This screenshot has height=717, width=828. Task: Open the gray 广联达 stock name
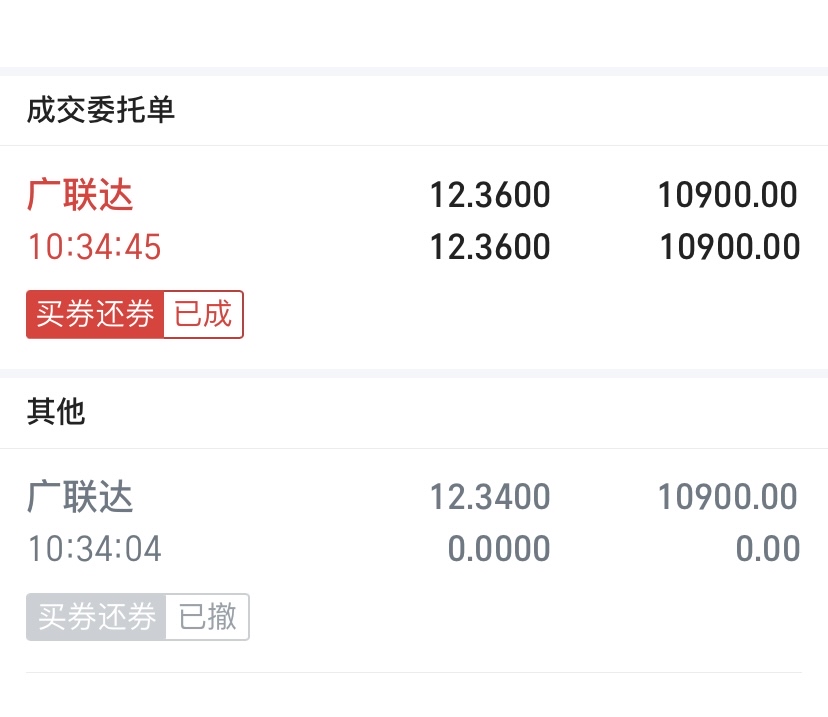pyautogui.click(x=80, y=497)
